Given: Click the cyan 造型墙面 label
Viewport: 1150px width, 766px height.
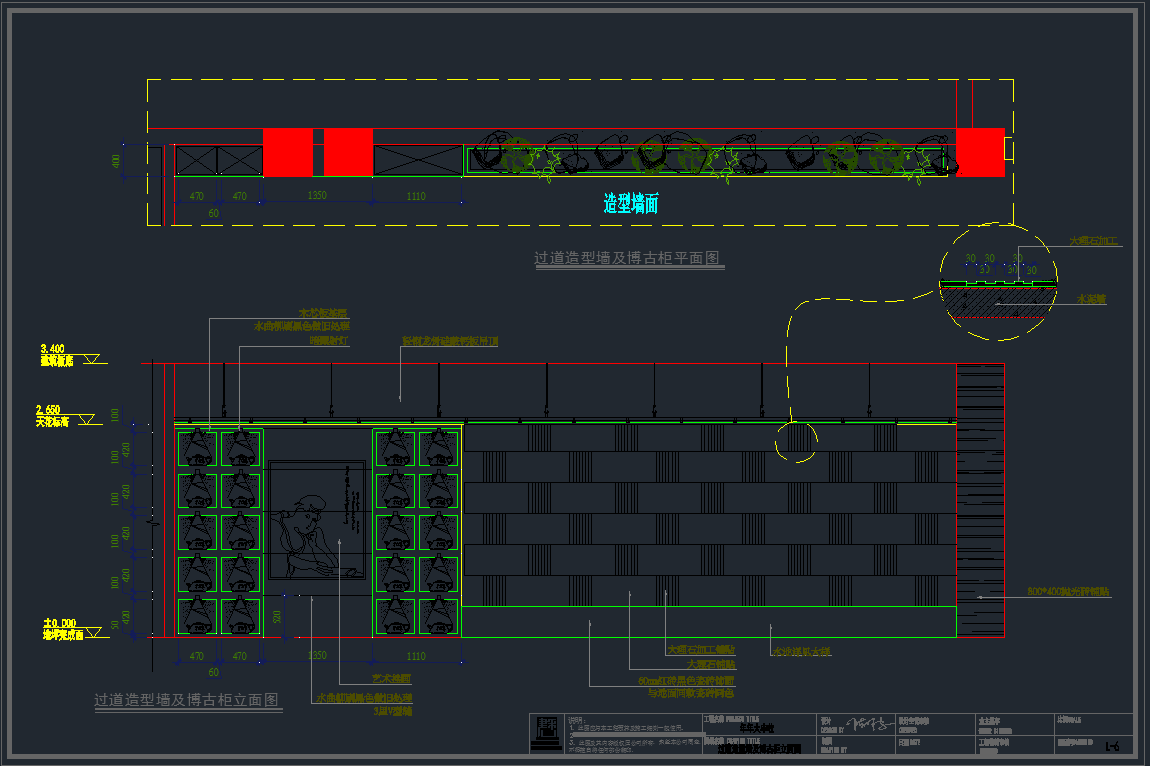Looking at the screenshot, I should point(630,205).
